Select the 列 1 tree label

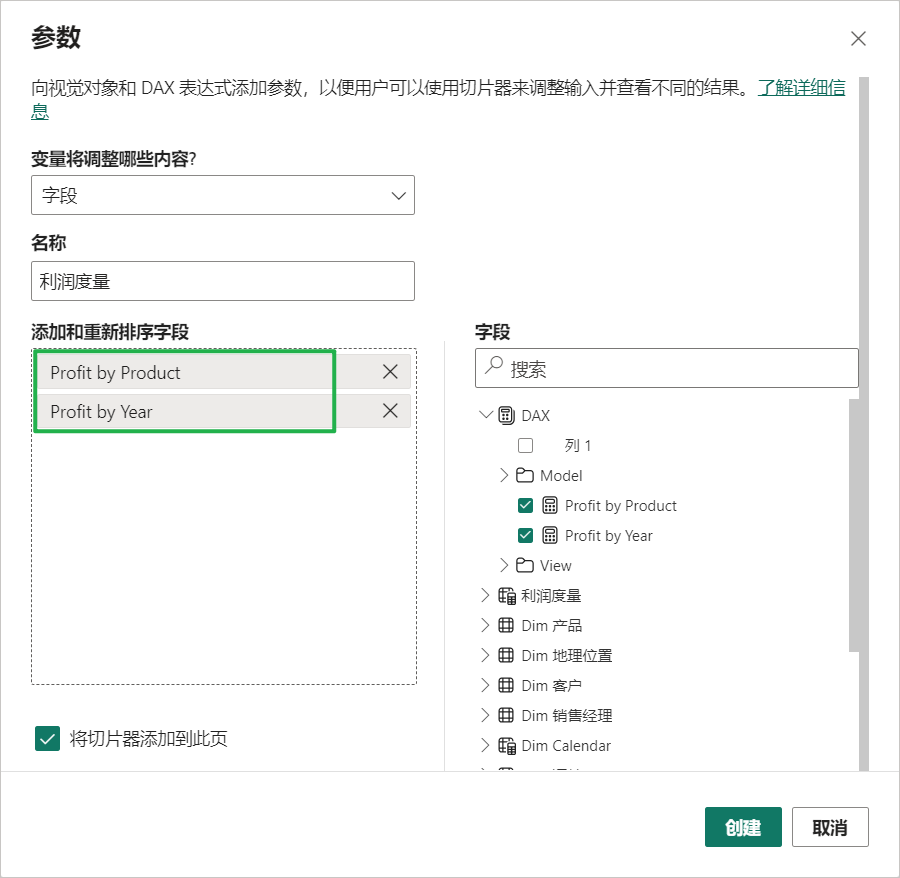pos(577,445)
